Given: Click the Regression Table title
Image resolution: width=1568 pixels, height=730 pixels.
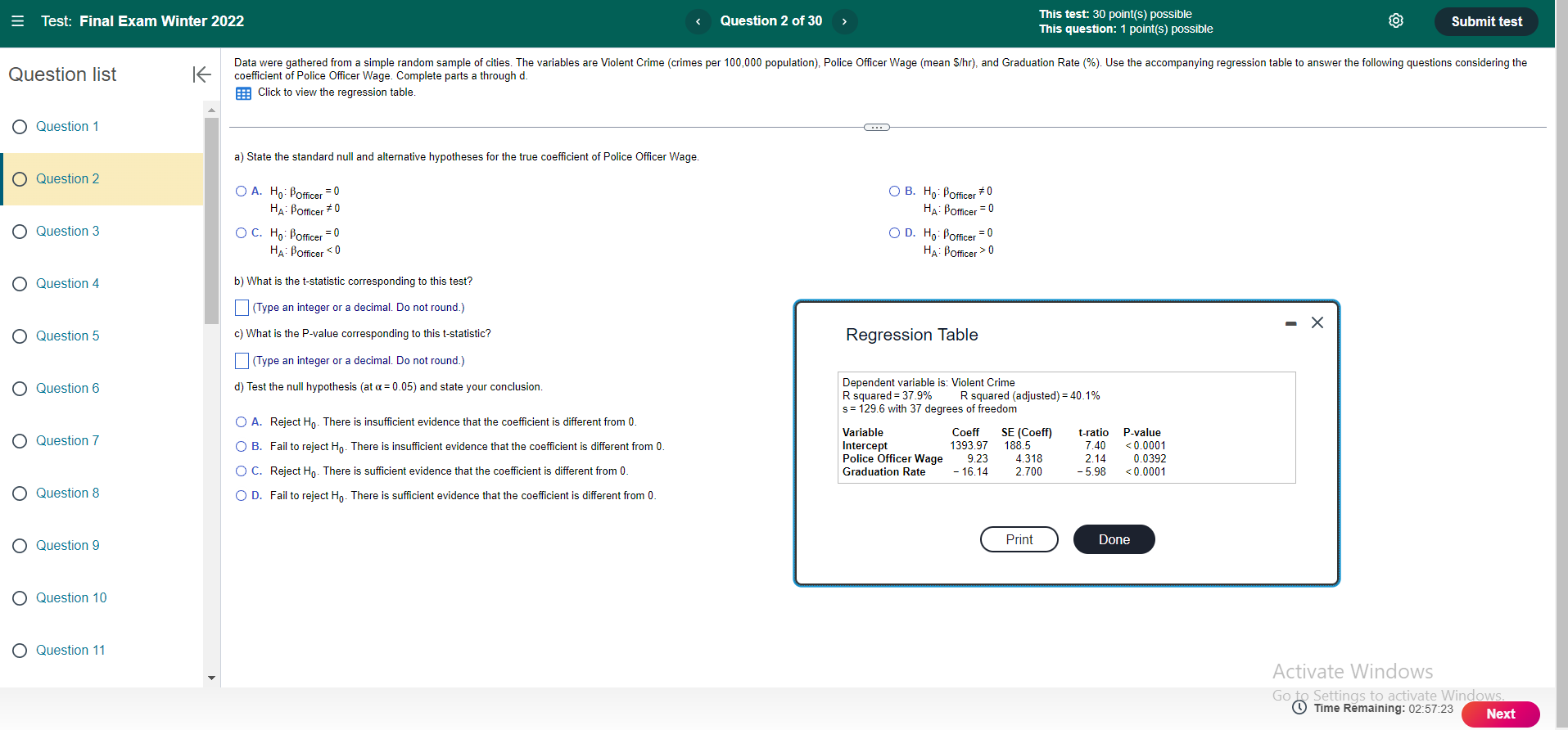Looking at the screenshot, I should point(912,335).
